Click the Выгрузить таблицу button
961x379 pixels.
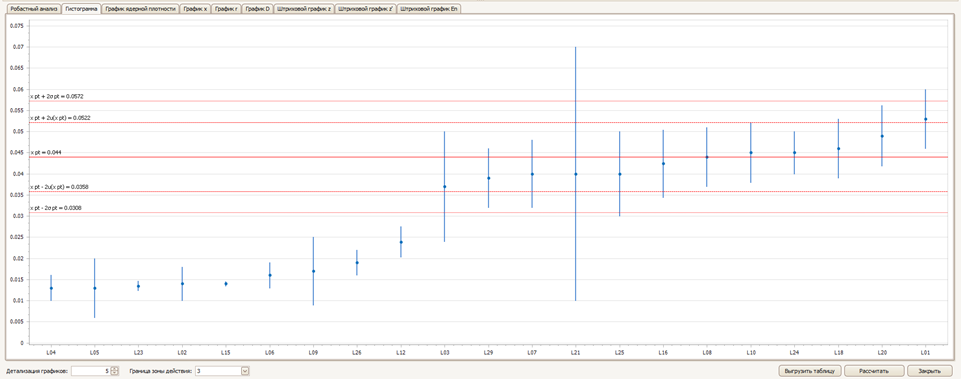[x=810, y=371]
